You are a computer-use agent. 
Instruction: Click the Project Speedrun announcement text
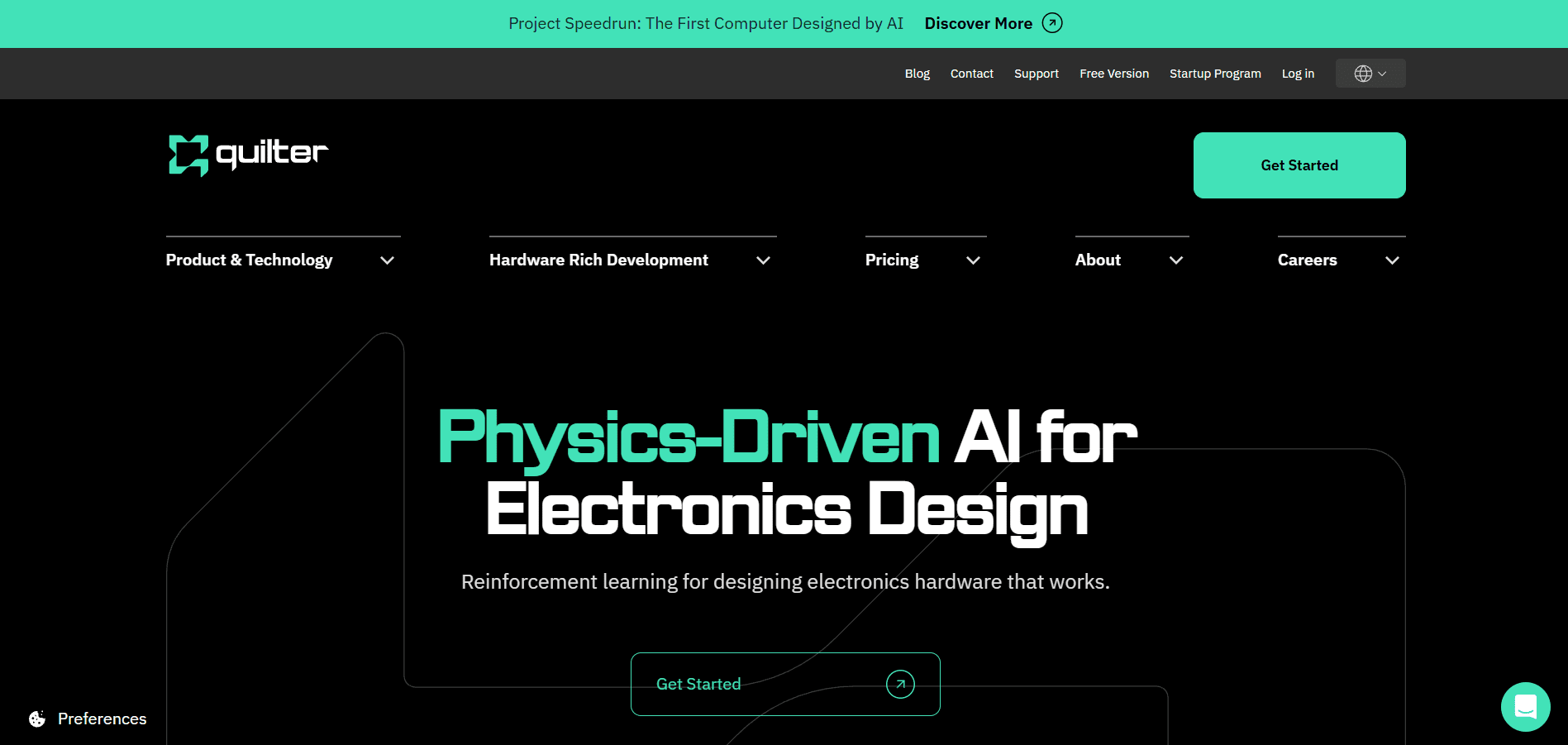(705, 23)
